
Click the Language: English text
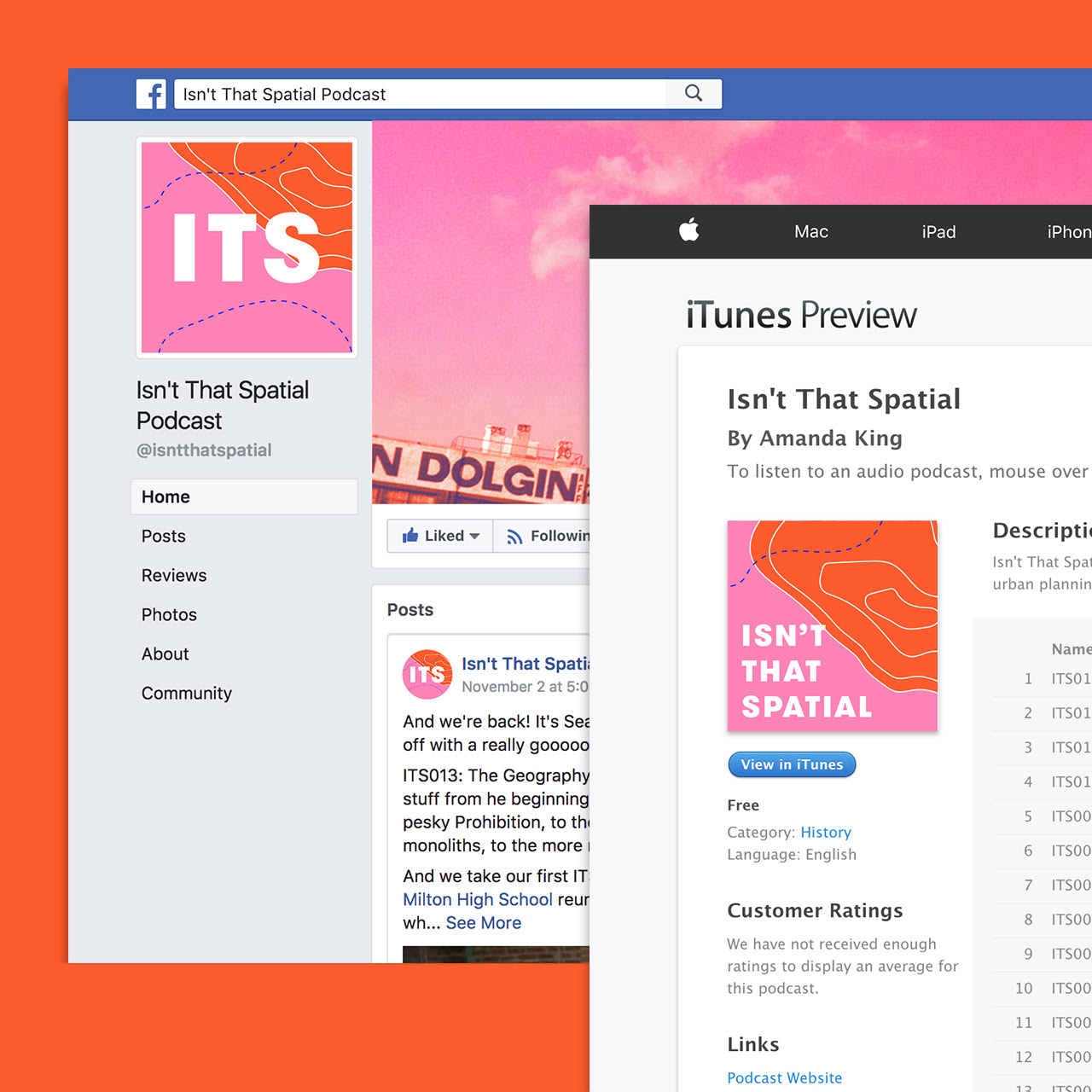click(792, 855)
